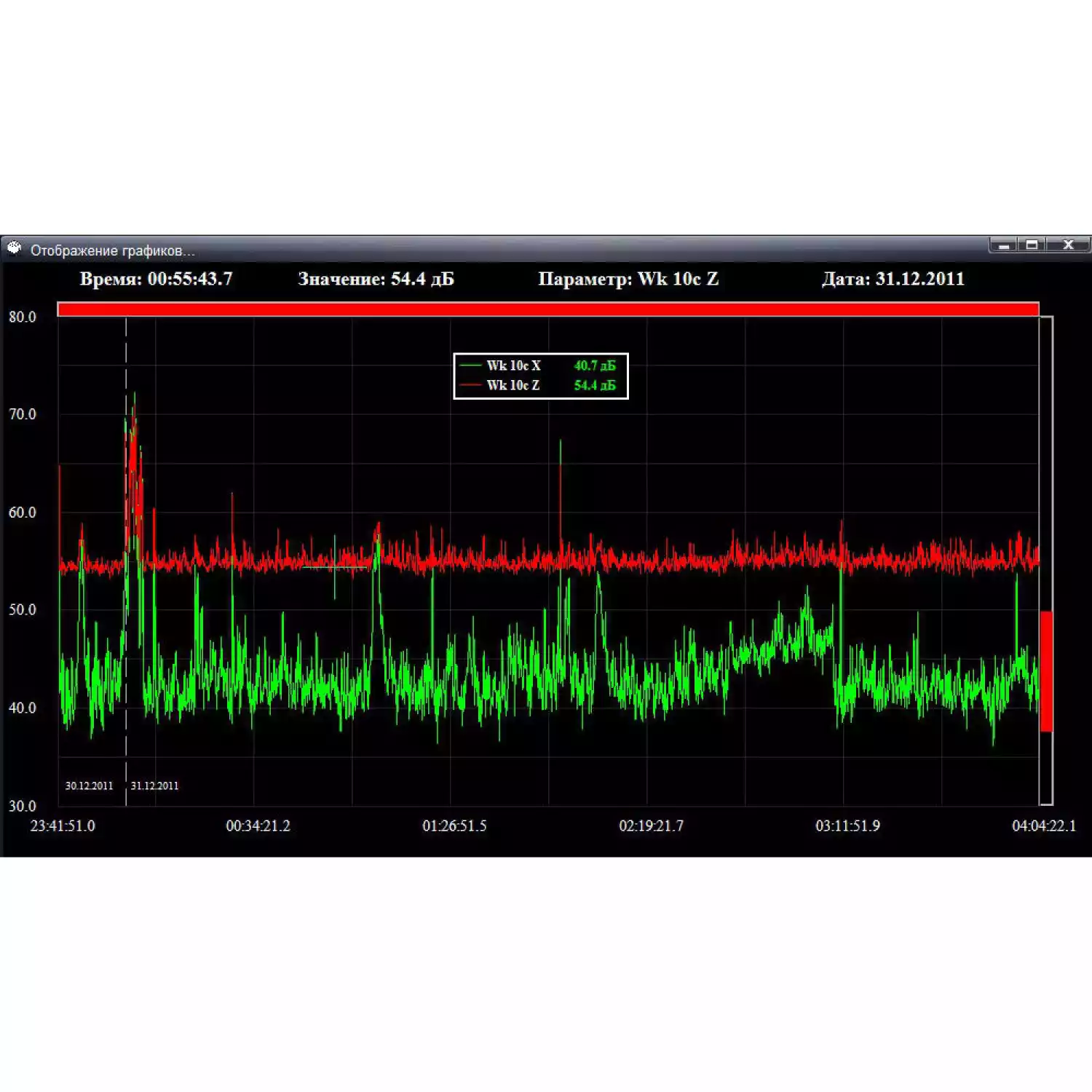Click the application icon in the title bar
The image size is (1092, 1092).
15,249
